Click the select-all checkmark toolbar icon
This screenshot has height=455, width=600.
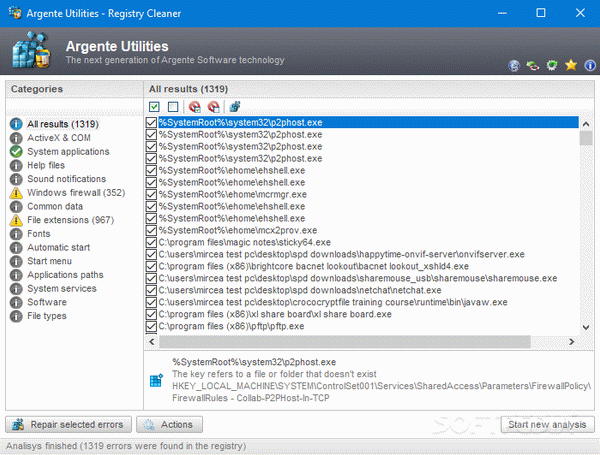tap(154, 107)
